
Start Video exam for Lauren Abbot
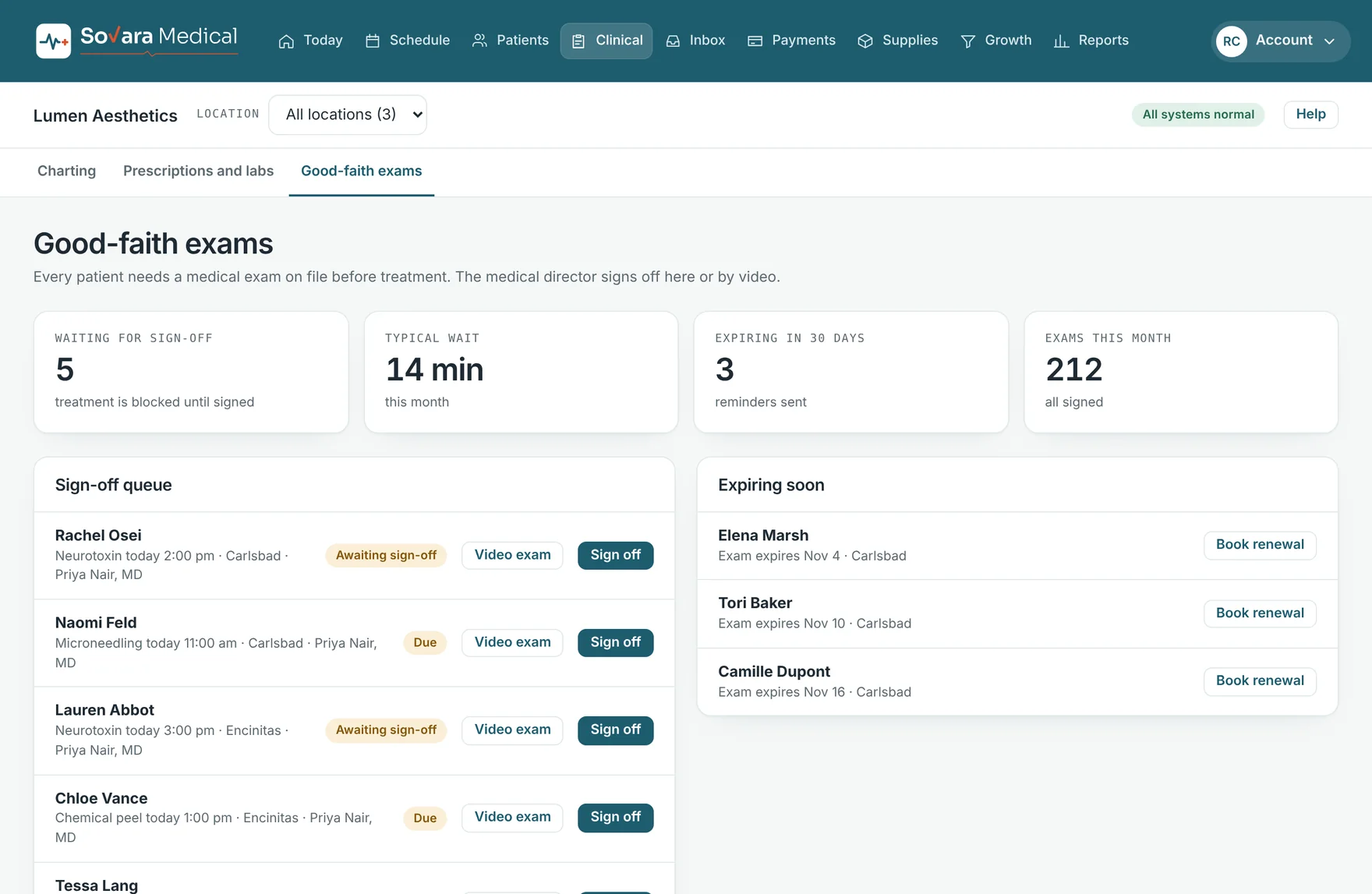(512, 730)
